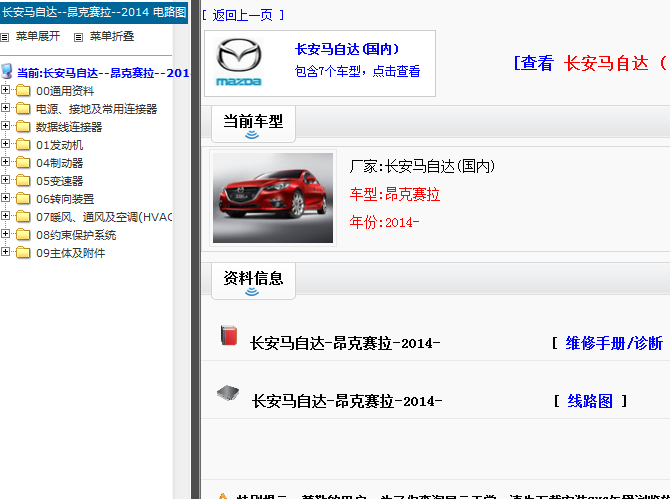Screen dimensions: 670x499
Task: Open 04制动器 tree item
Action: point(59,163)
